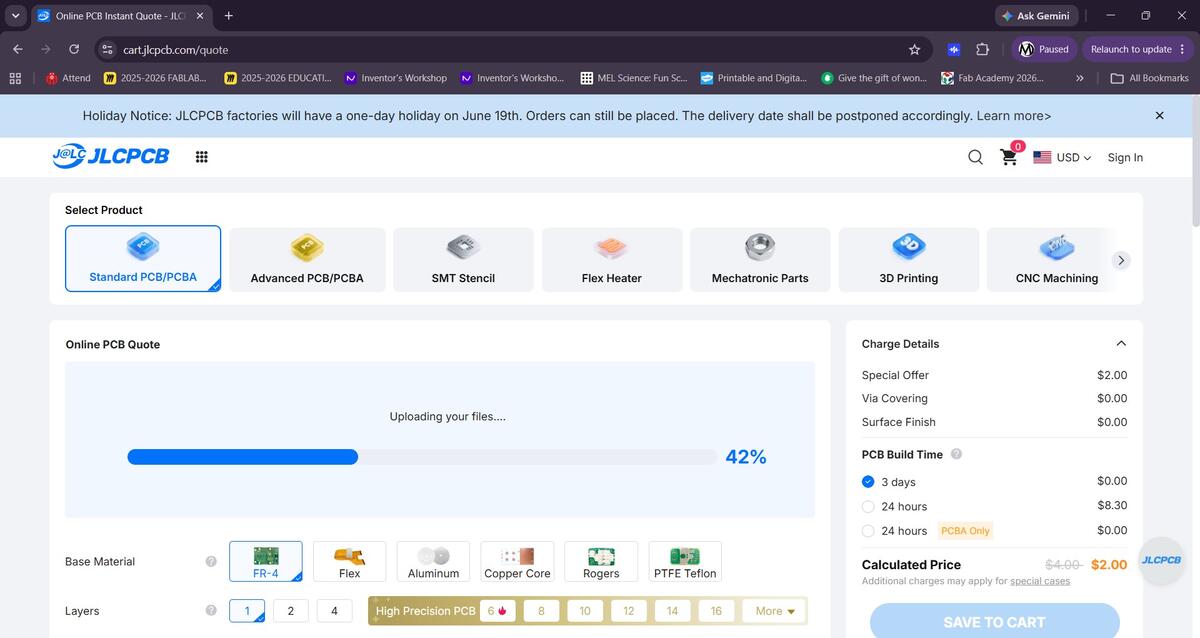This screenshot has height=638, width=1200.
Task: Collapse the Charge Details panel
Action: (1121, 344)
